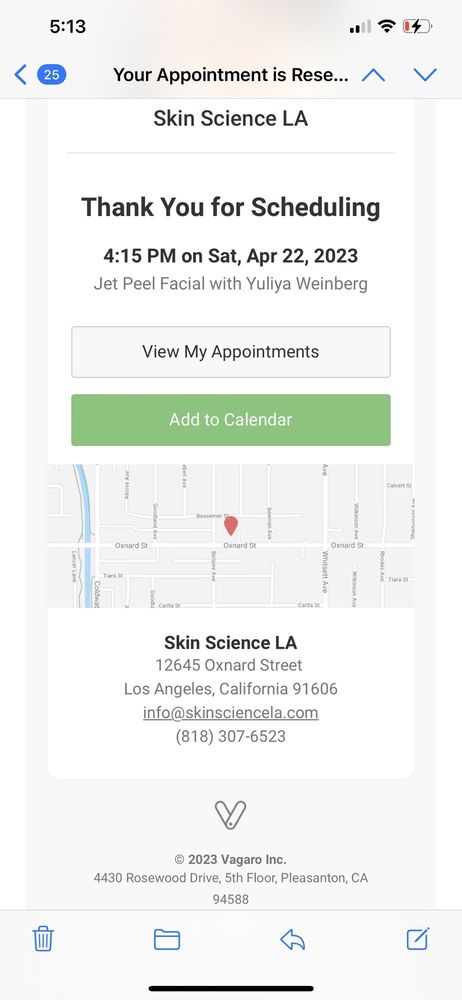Click the Vagaro V logo

(x=230, y=814)
